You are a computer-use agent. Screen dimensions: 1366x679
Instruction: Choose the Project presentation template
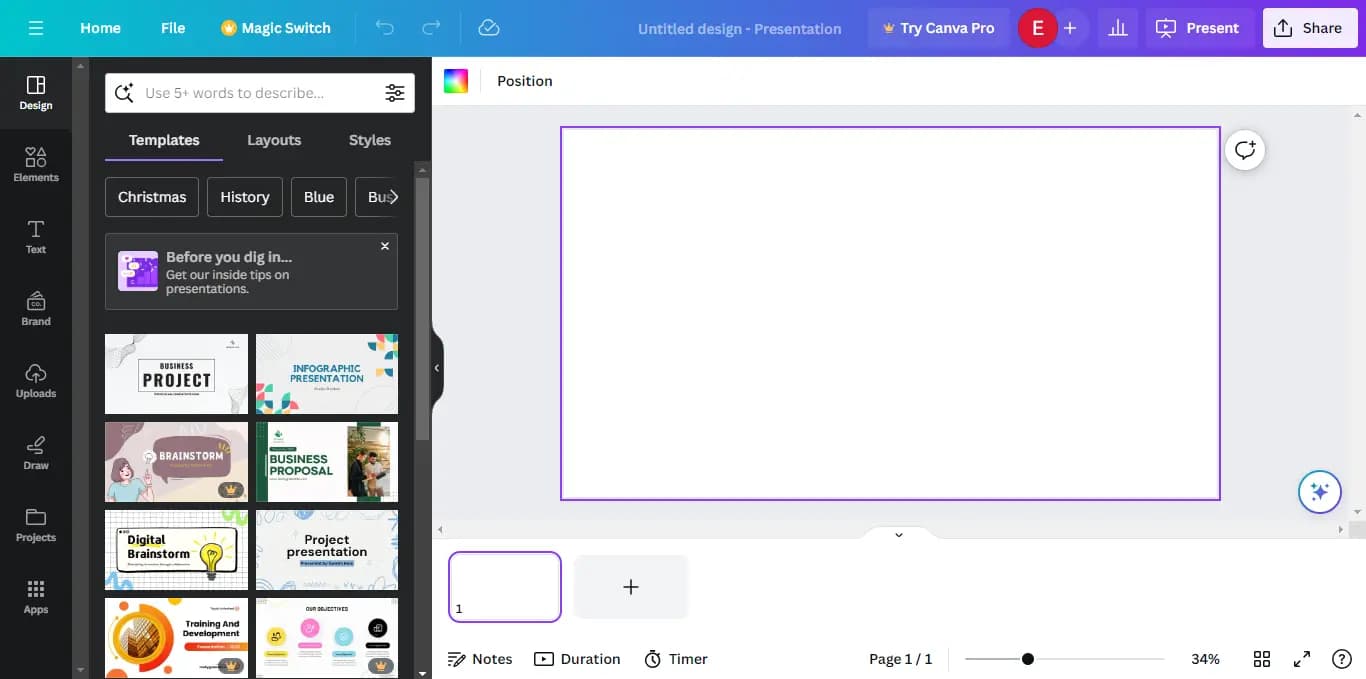click(327, 550)
